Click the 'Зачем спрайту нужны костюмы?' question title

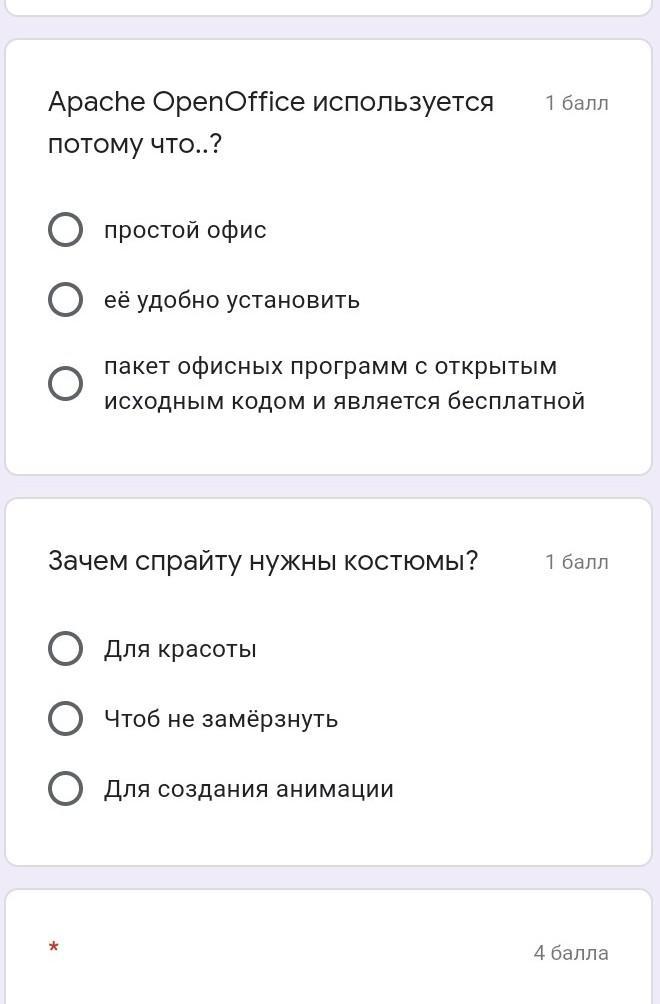pyautogui.click(x=263, y=561)
